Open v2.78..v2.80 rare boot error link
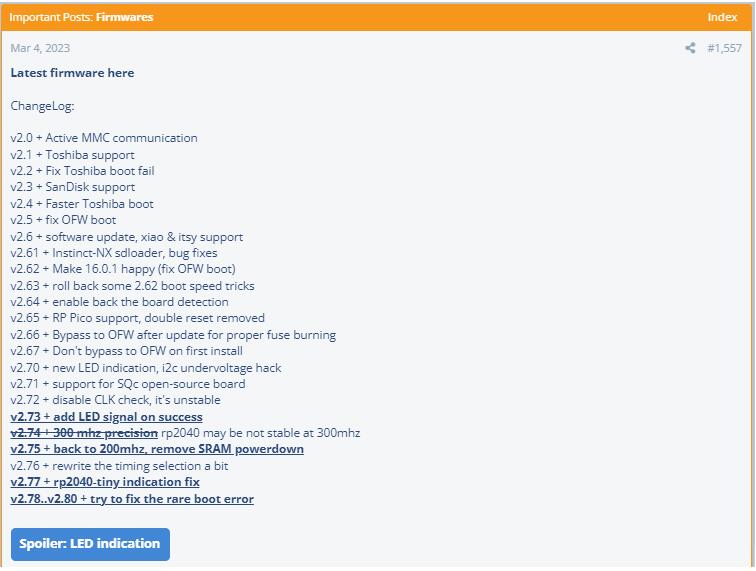 click(132, 499)
